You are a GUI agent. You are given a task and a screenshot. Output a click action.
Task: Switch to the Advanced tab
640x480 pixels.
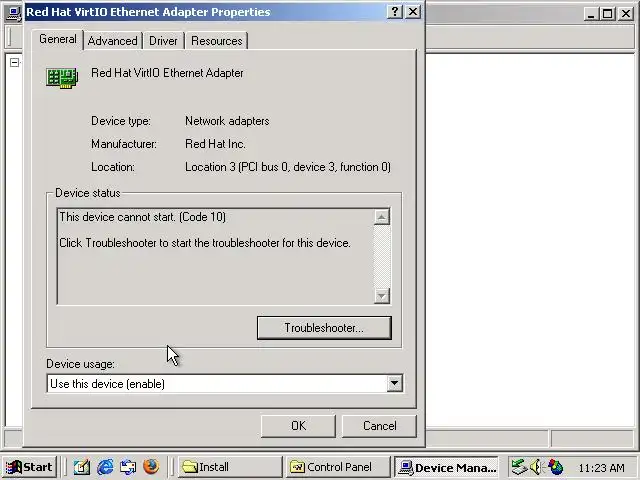113,41
